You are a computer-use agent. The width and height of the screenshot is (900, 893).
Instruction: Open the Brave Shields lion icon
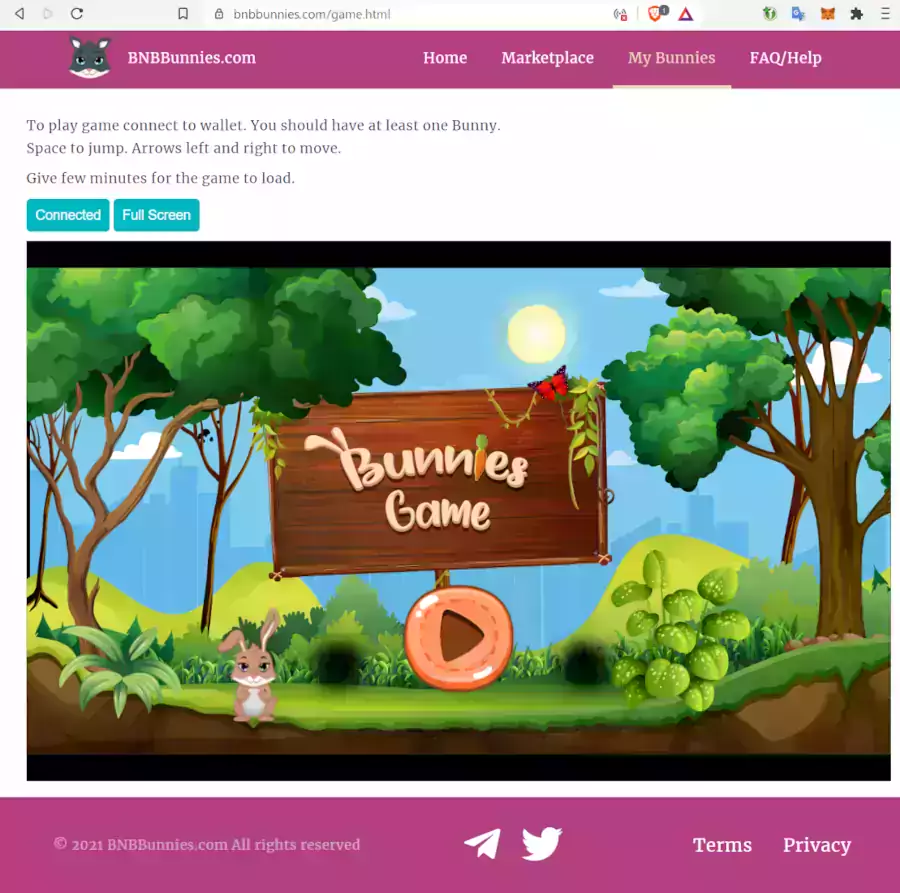coord(657,13)
